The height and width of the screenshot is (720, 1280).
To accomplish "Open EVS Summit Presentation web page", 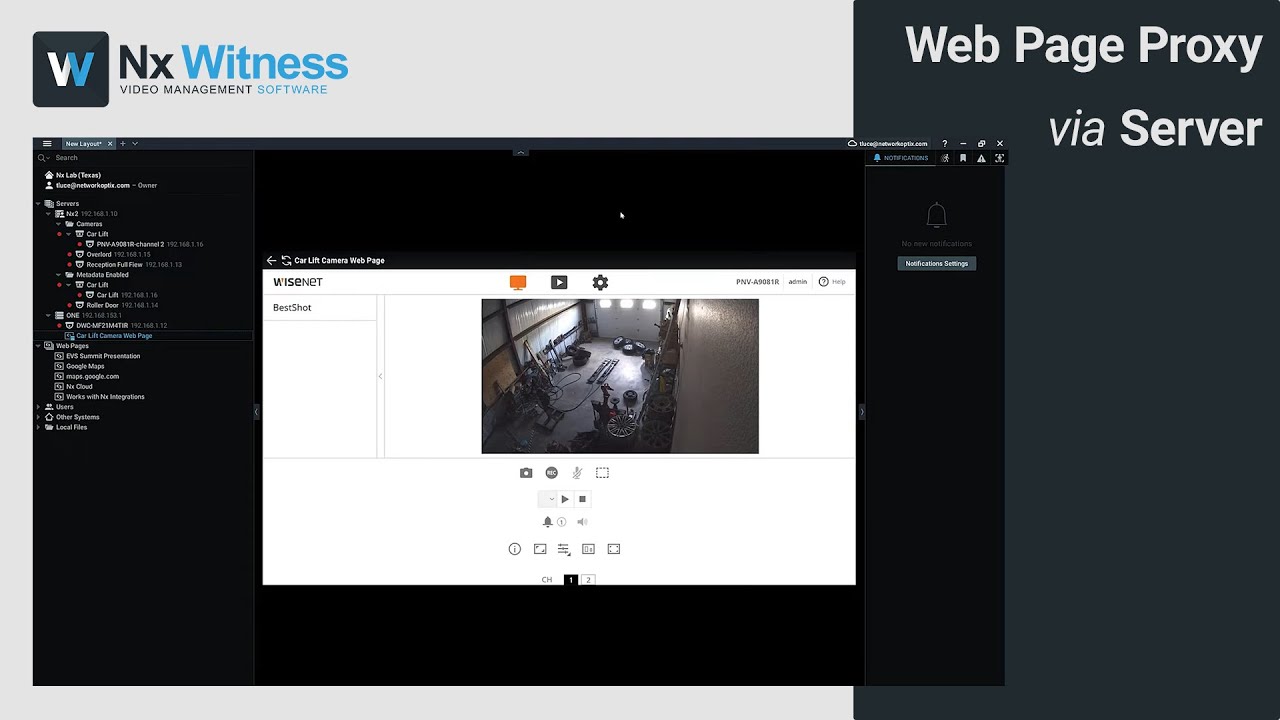I will point(96,356).
